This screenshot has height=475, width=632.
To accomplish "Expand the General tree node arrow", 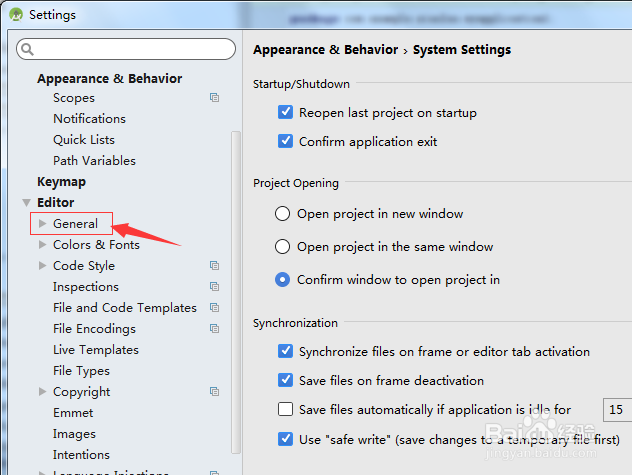I will (x=42, y=224).
